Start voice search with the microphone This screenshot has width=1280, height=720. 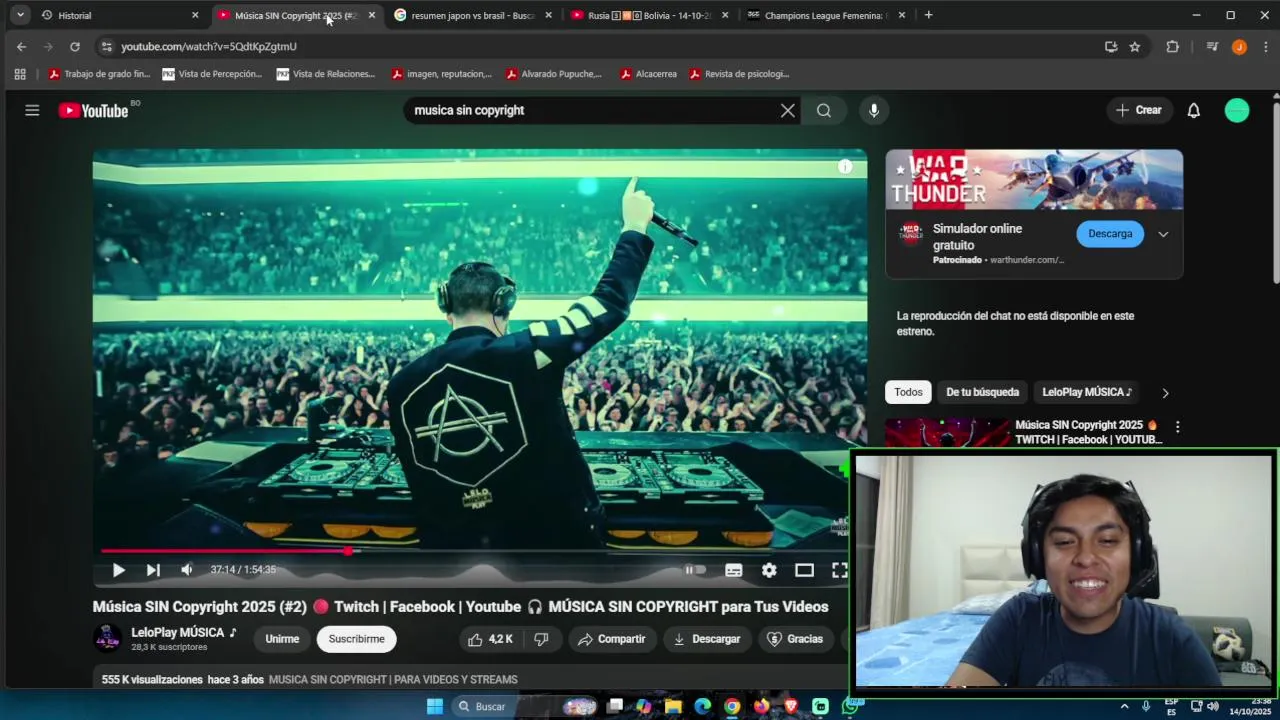click(874, 110)
